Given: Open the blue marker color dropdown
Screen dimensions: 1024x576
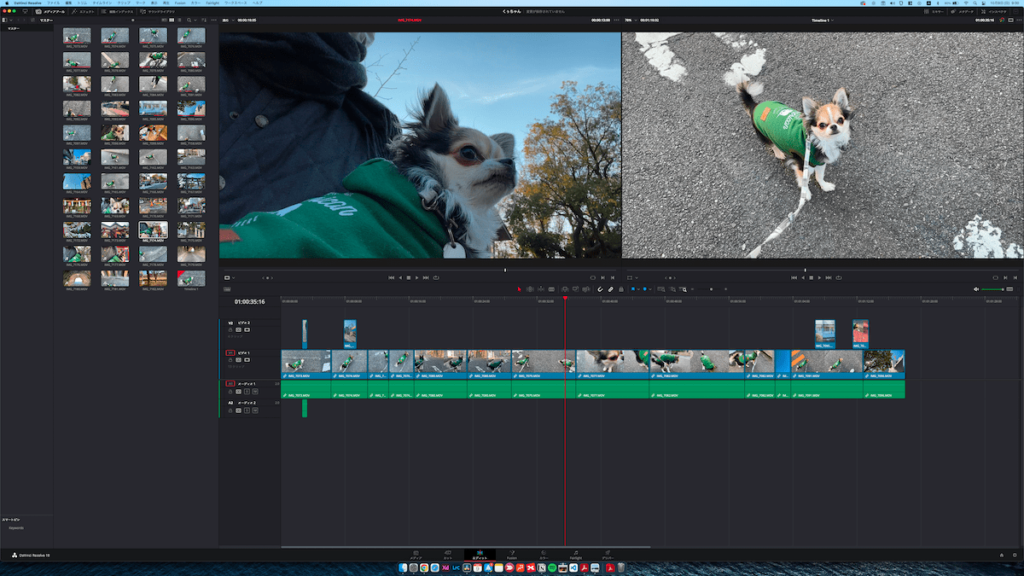Looking at the screenshot, I should click(650, 289).
